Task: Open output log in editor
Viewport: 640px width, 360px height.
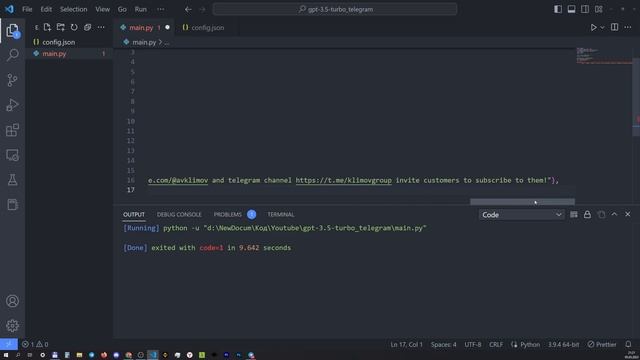Action: coord(601,214)
